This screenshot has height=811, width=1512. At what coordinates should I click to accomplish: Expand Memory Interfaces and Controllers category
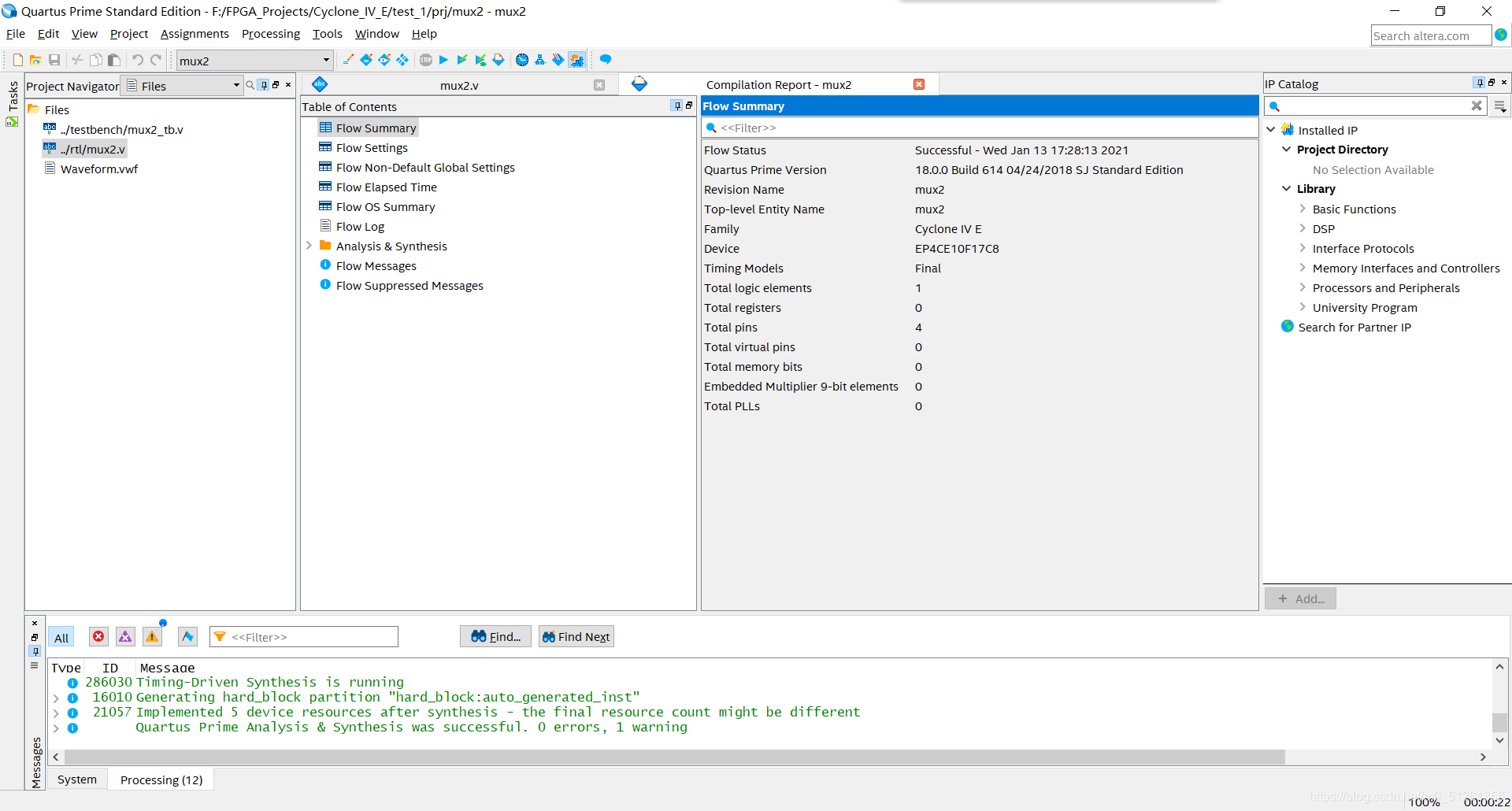click(x=1303, y=268)
